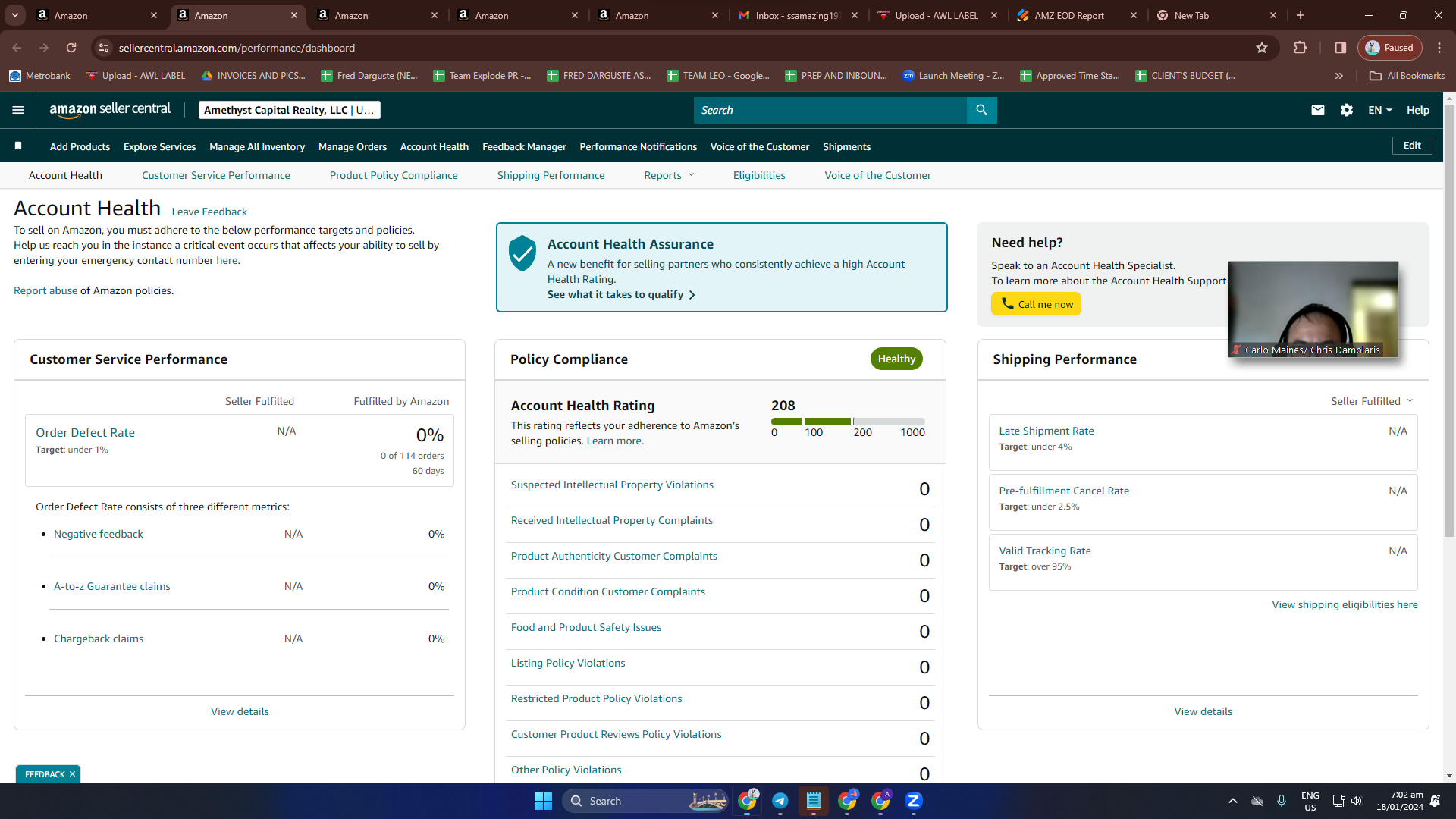This screenshot has width=1456, height=819.
Task: Open the Report abuse link
Action: 45,290
